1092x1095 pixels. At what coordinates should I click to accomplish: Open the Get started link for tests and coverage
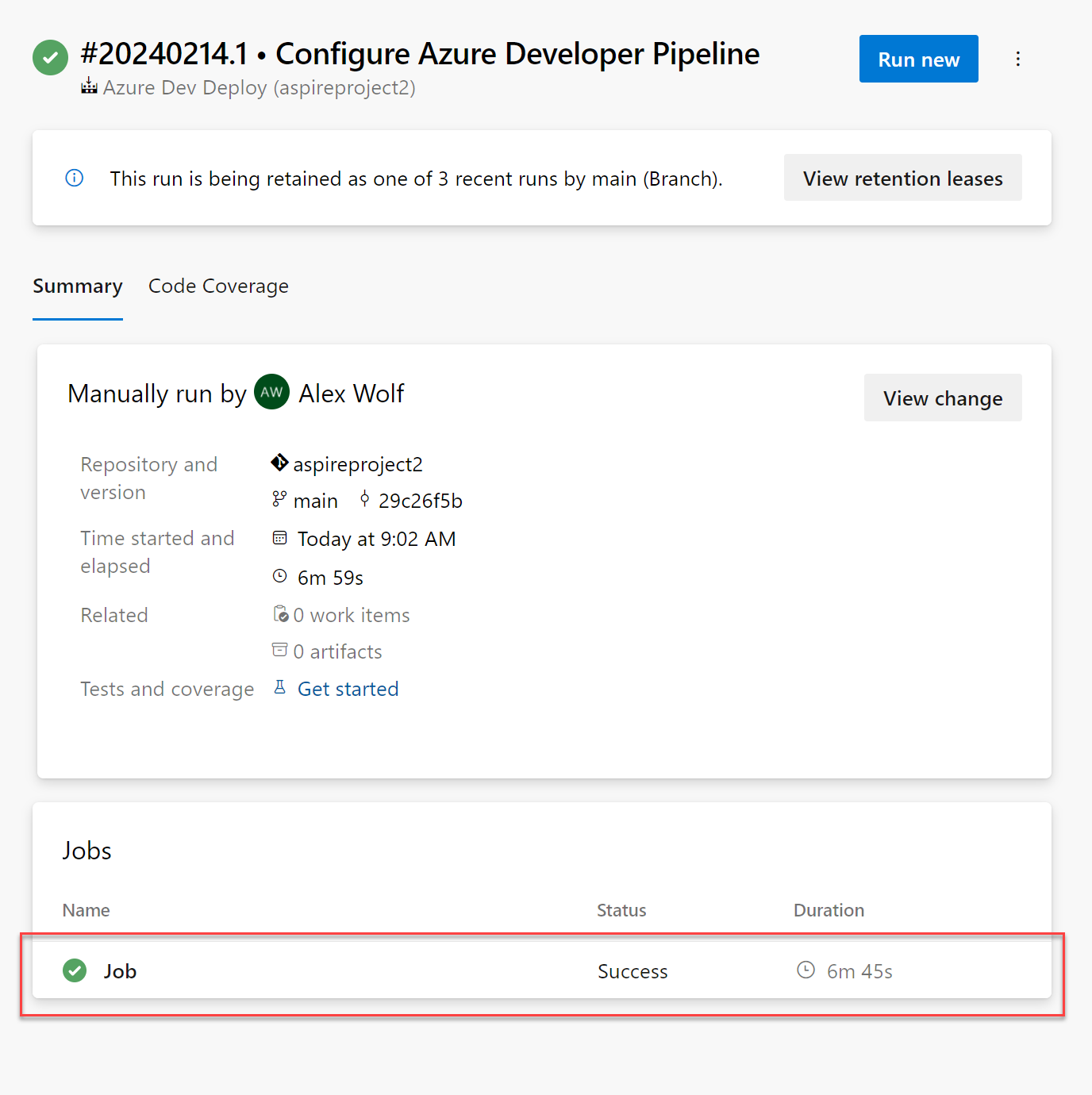(x=348, y=688)
